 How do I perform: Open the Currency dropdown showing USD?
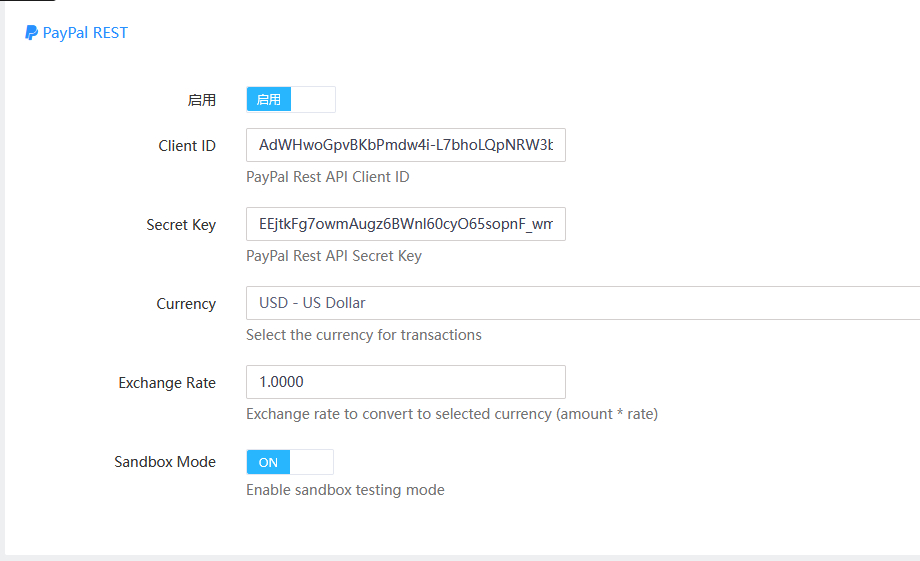pyautogui.click(x=582, y=303)
